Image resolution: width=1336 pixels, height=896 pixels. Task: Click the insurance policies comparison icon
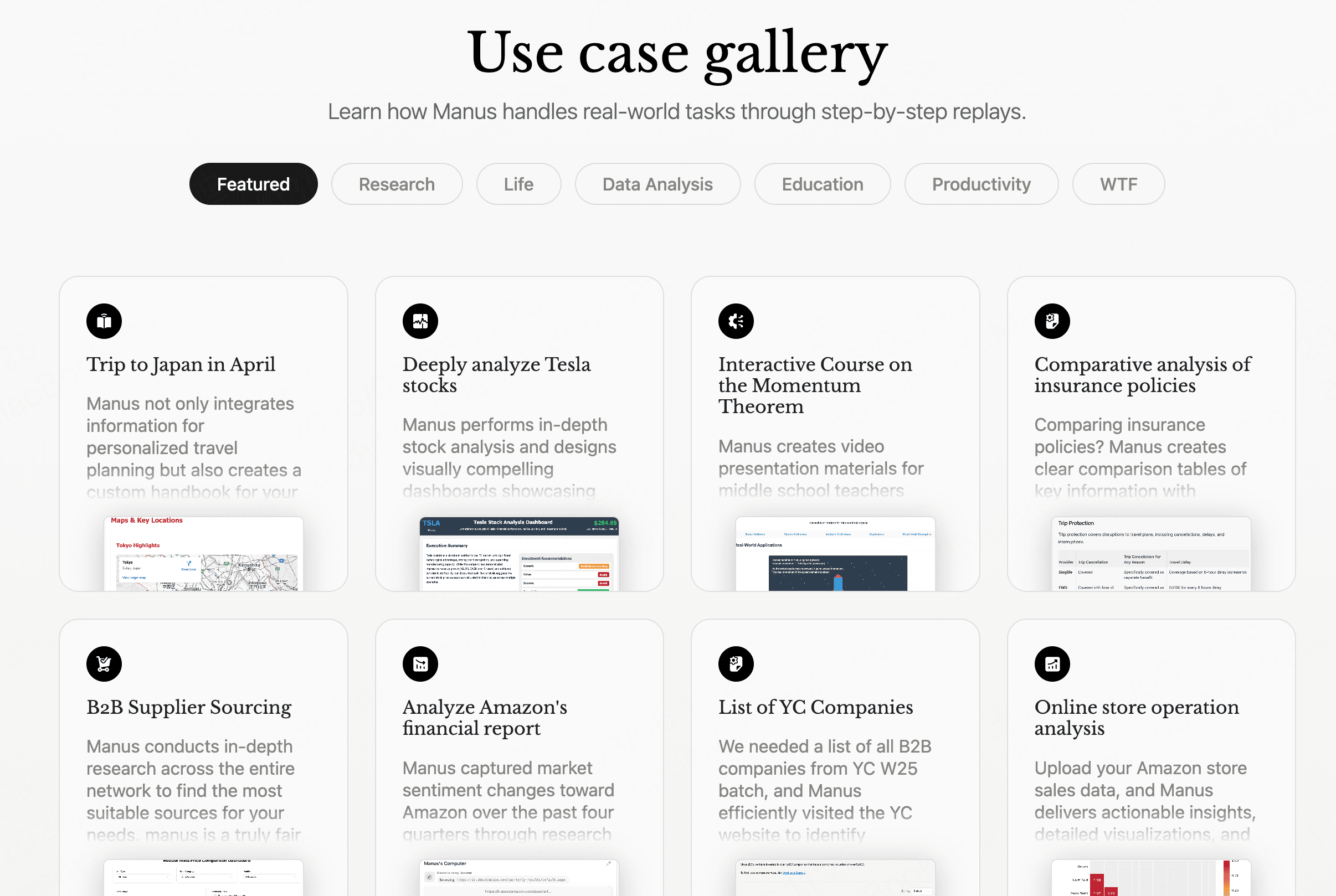coord(1052,321)
